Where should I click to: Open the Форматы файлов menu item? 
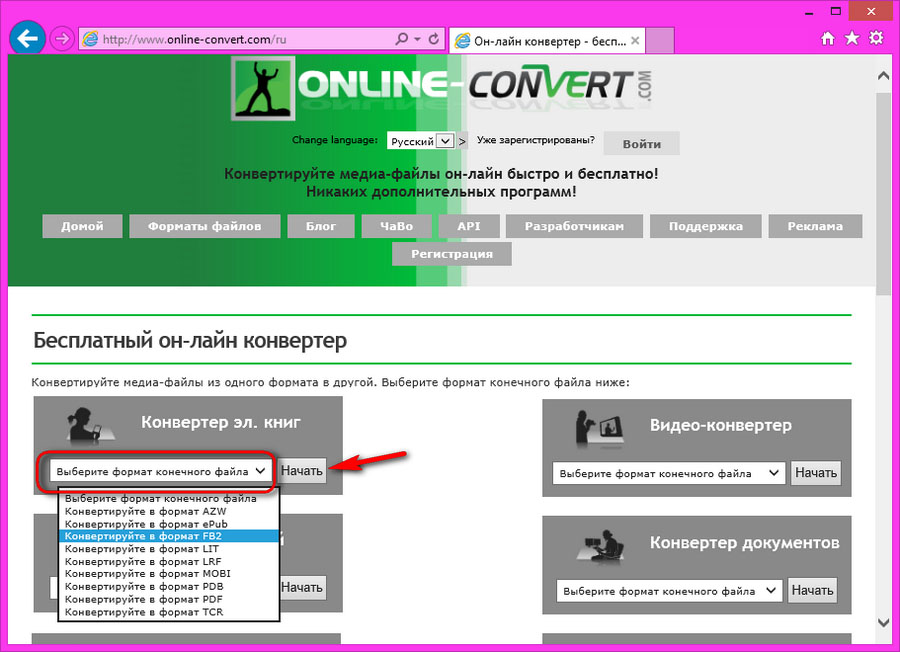204,226
